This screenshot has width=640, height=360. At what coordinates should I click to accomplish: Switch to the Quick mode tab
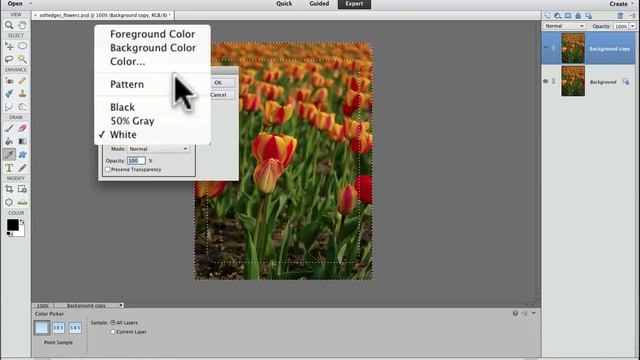(x=284, y=4)
